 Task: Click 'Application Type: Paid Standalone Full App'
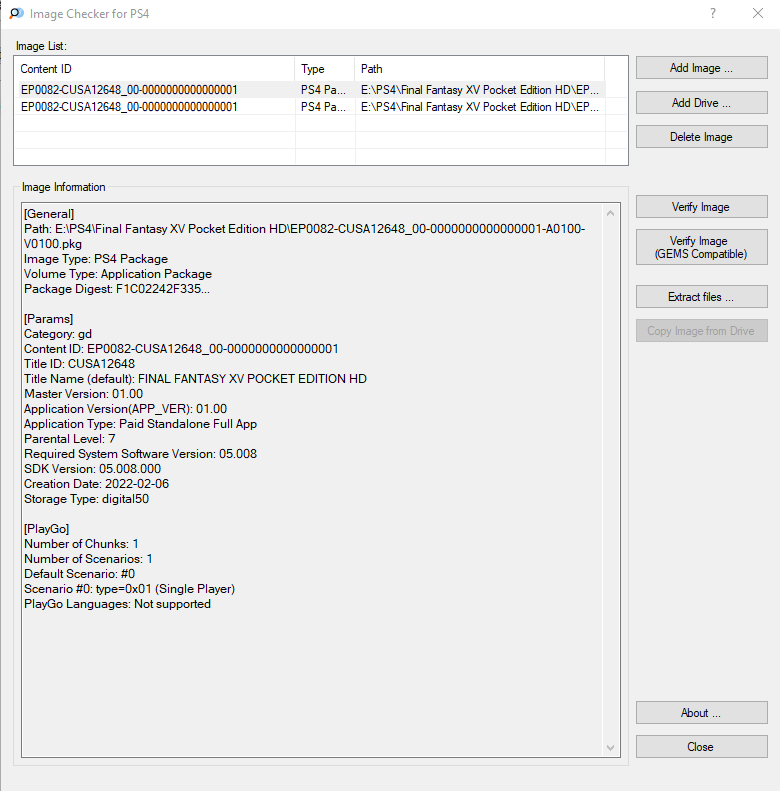[141, 424]
